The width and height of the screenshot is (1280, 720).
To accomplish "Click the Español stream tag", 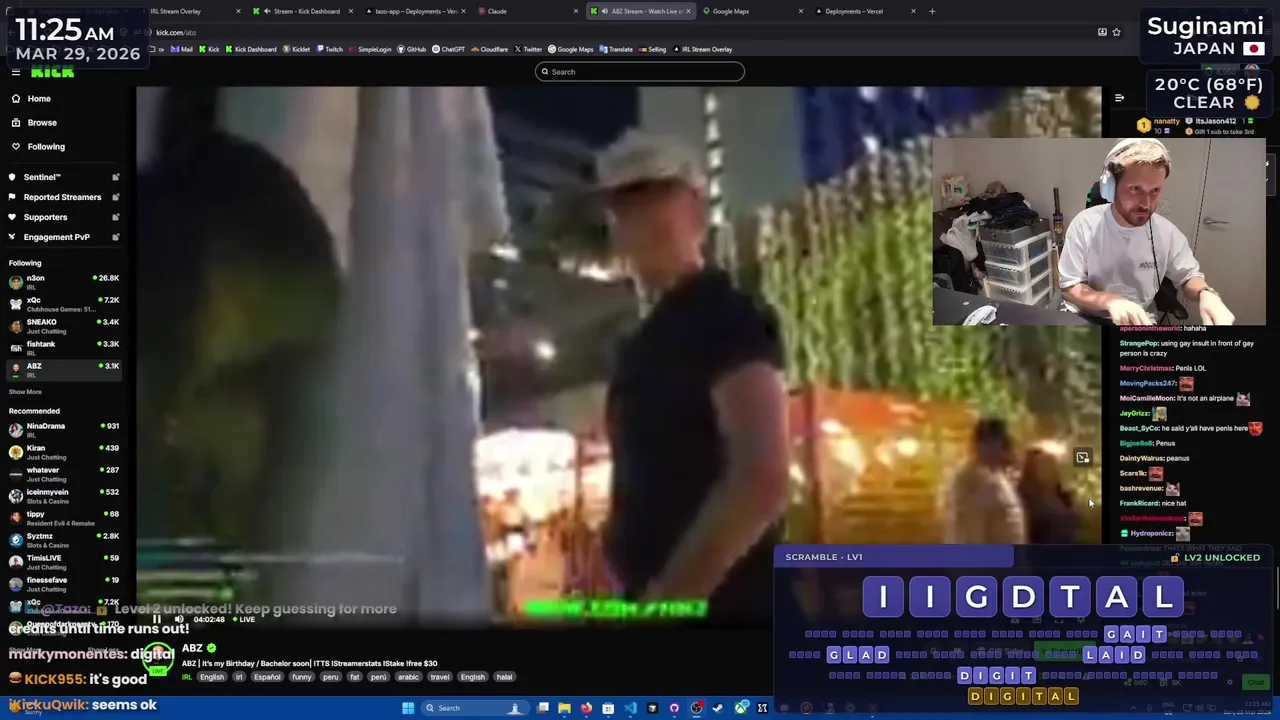I will click(267, 677).
